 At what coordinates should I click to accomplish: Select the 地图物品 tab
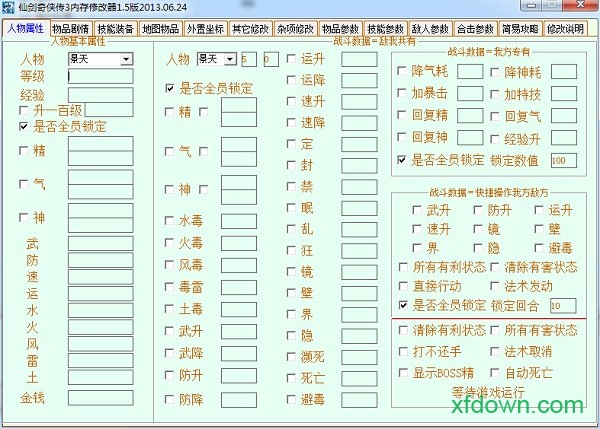pyautogui.click(x=160, y=29)
